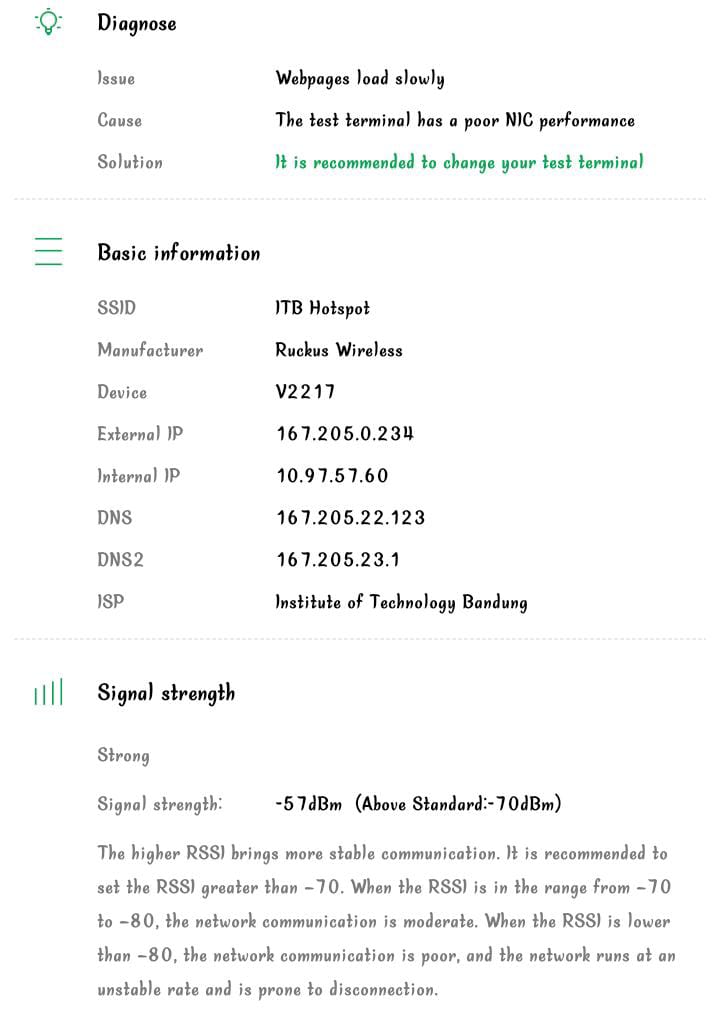
Task: Click the Signal strength bars icon
Action: pyautogui.click(x=48, y=692)
